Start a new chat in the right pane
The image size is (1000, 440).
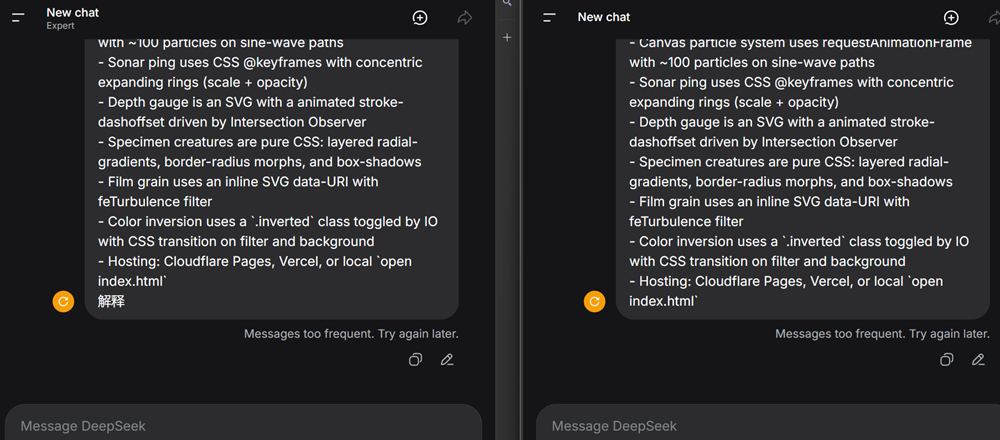(951, 18)
